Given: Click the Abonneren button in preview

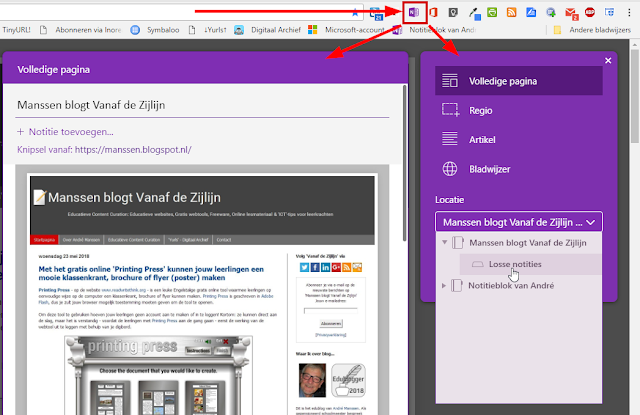Looking at the screenshot, I should [x=331, y=323].
